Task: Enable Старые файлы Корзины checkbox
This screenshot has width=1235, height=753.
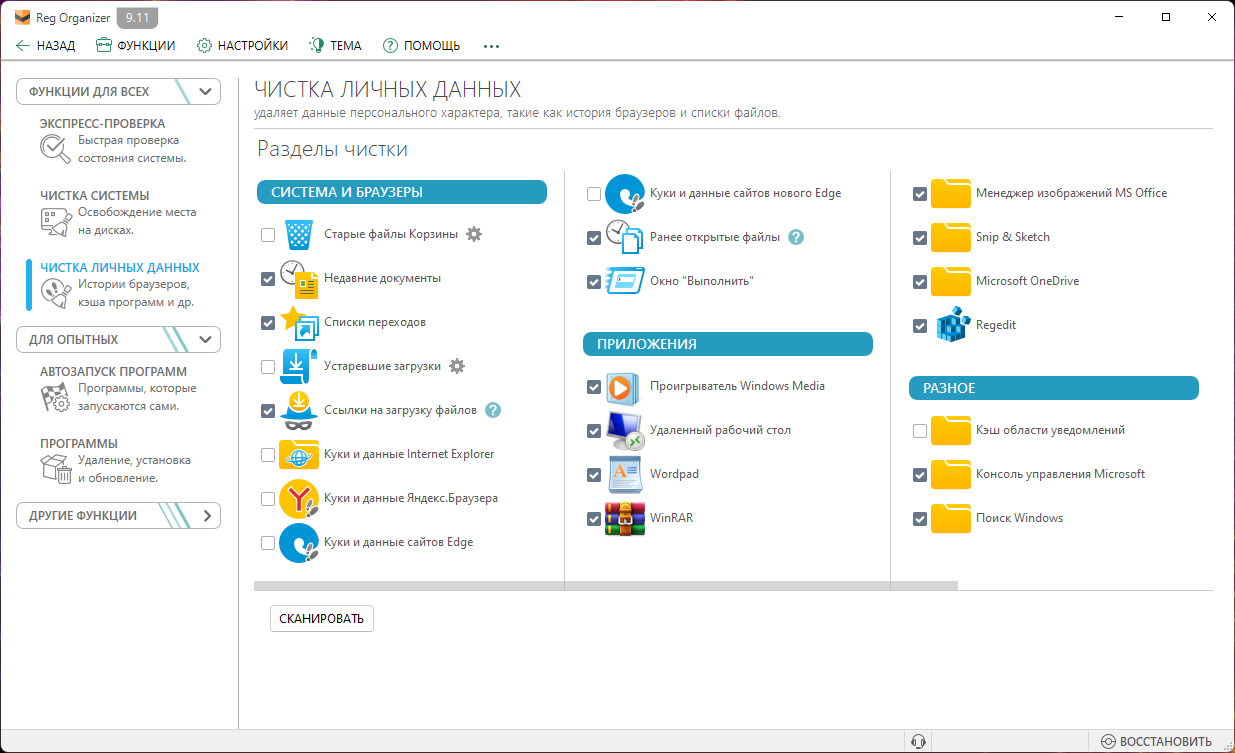Action: 268,235
